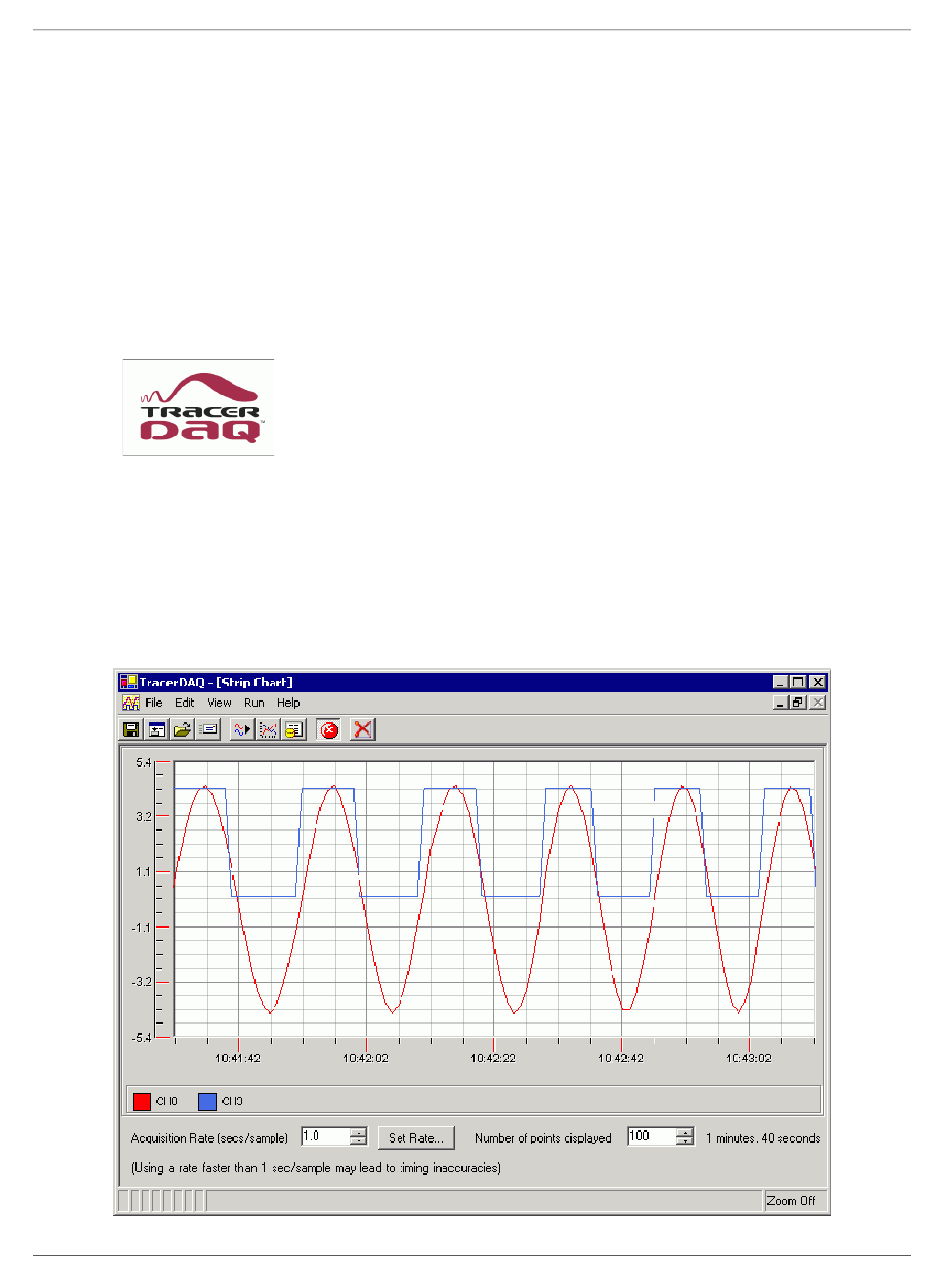The width and height of the screenshot is (928, 1288).
Task: Open the Help menu
Action: click(x=288, y=703)
